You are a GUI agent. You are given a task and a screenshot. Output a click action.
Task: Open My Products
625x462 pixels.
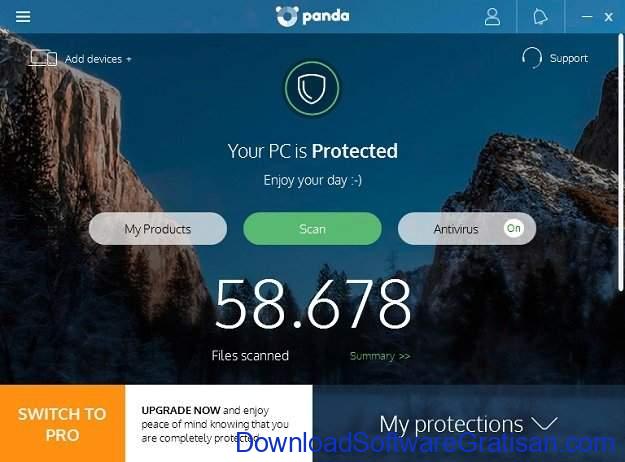click(158, 229)
